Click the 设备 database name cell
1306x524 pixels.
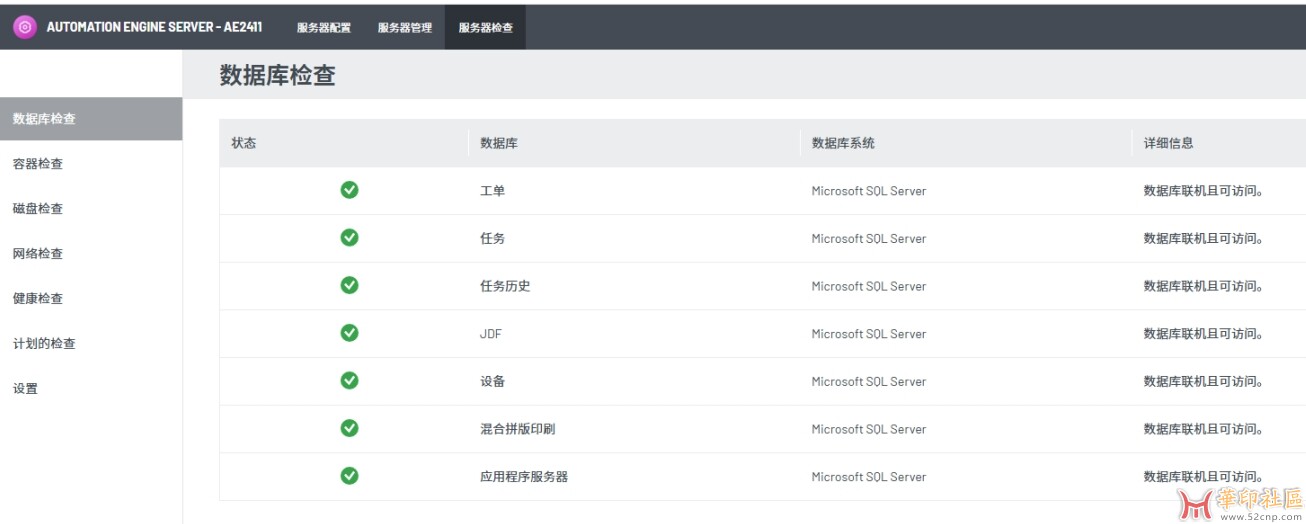(x=493, y=381)
